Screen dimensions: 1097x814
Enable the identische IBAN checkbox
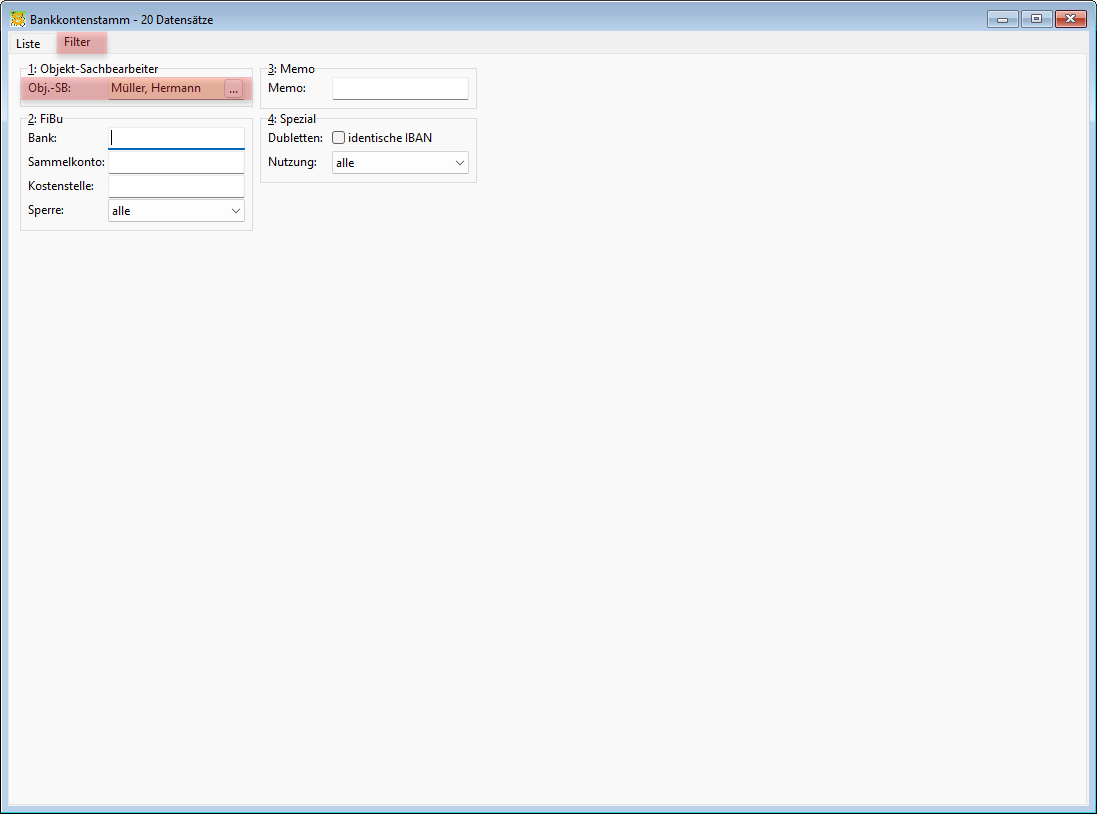[x=339, y=138]
